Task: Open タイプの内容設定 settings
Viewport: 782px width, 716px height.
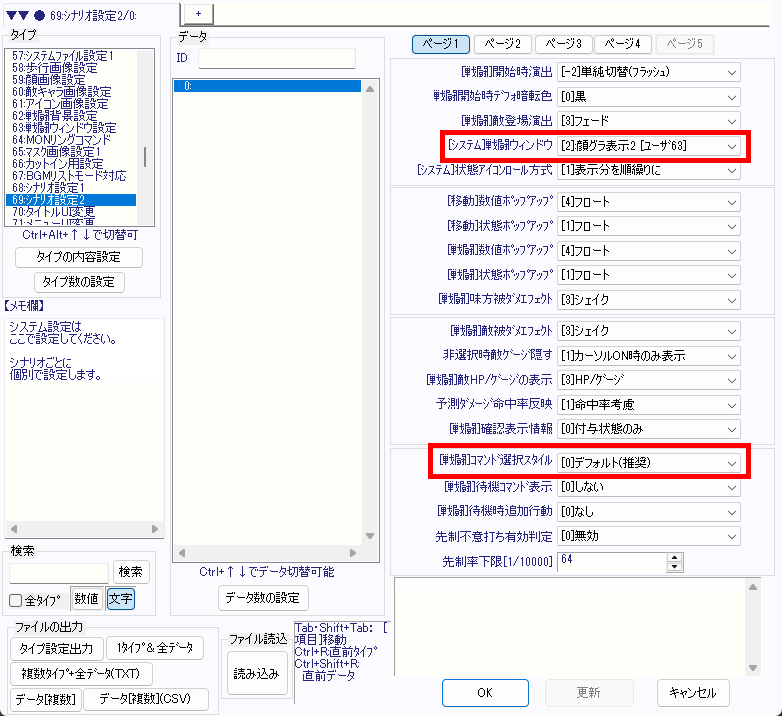Action: (x=80, y=257)
